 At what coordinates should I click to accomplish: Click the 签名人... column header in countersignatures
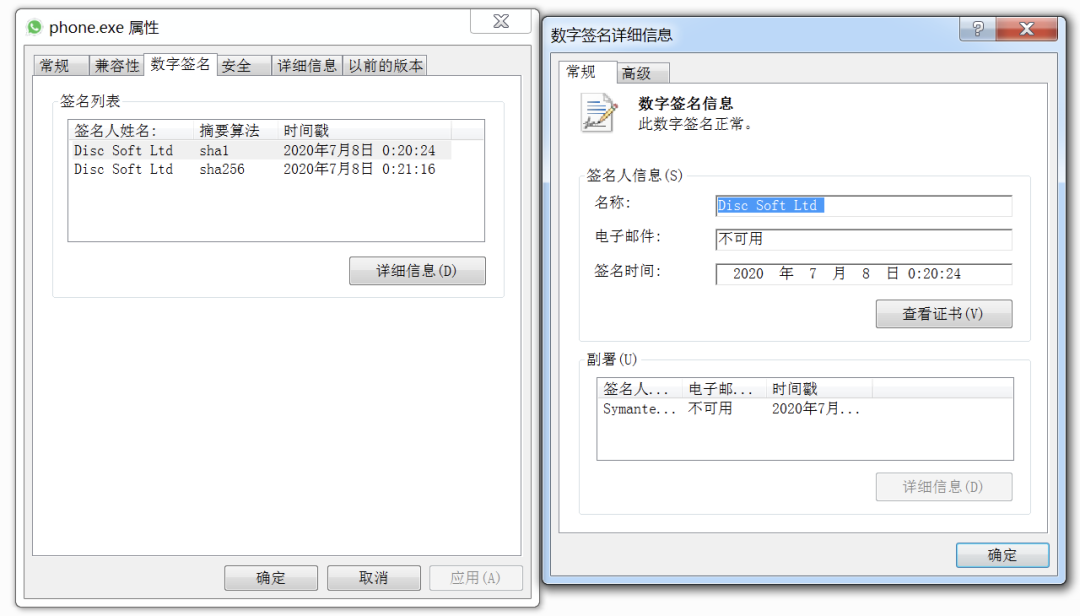[x=640, y=389]
